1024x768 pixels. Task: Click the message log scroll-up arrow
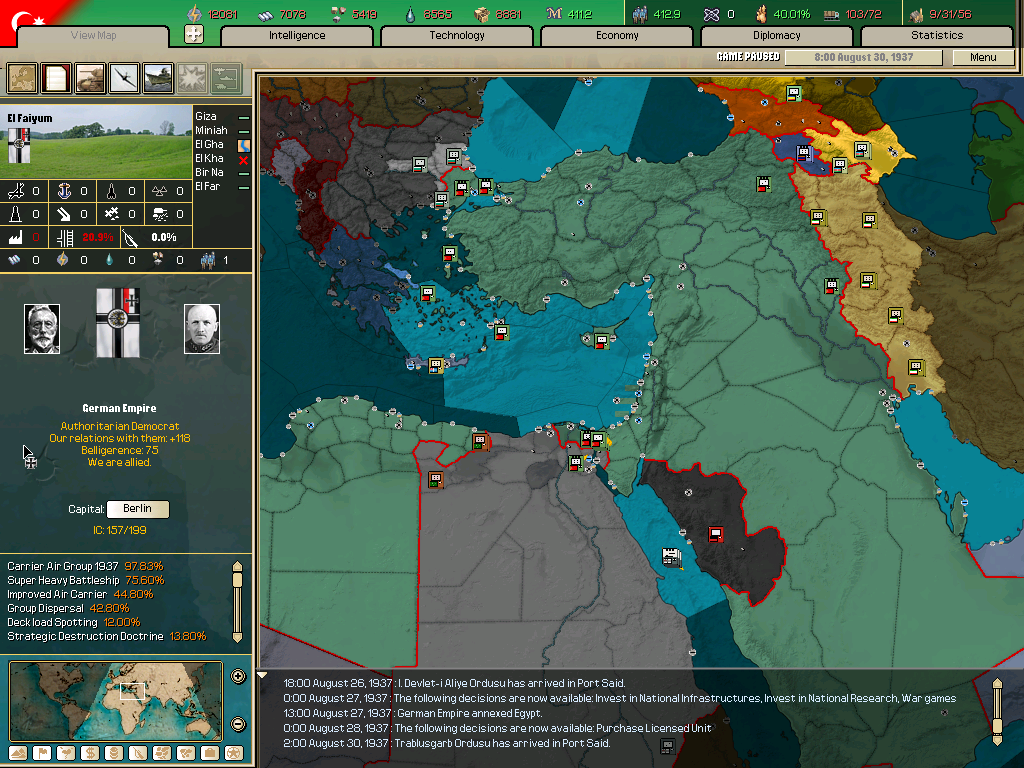[x=997, y=684]
